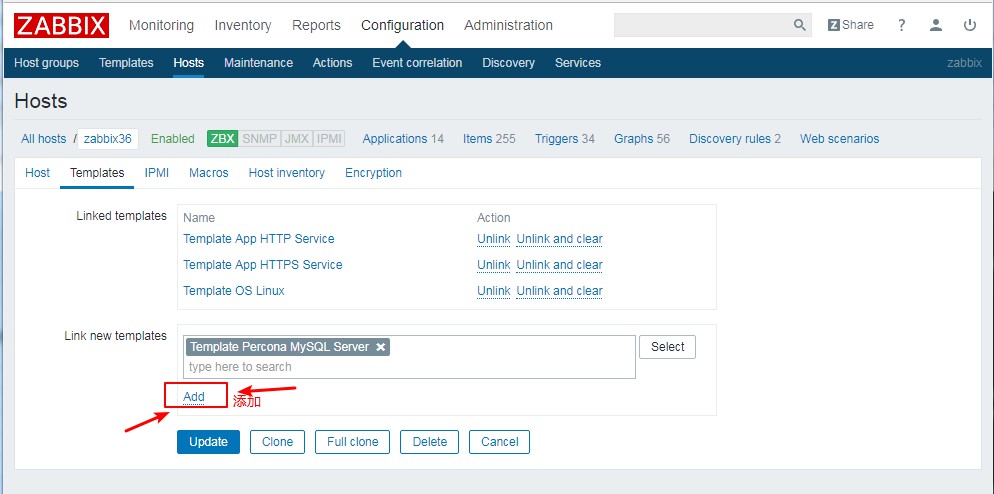Click the Select button for templates
Screen dimensions: 994x494
click(x=667, y=347)
